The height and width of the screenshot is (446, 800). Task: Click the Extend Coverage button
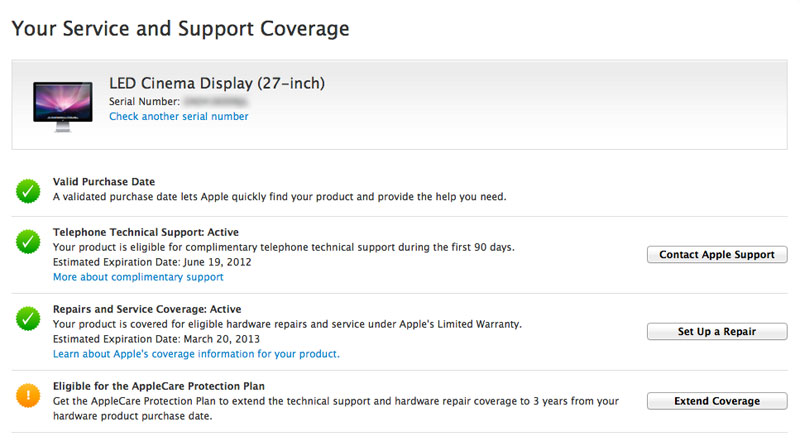pyautogui.click(x=717, y=401)
